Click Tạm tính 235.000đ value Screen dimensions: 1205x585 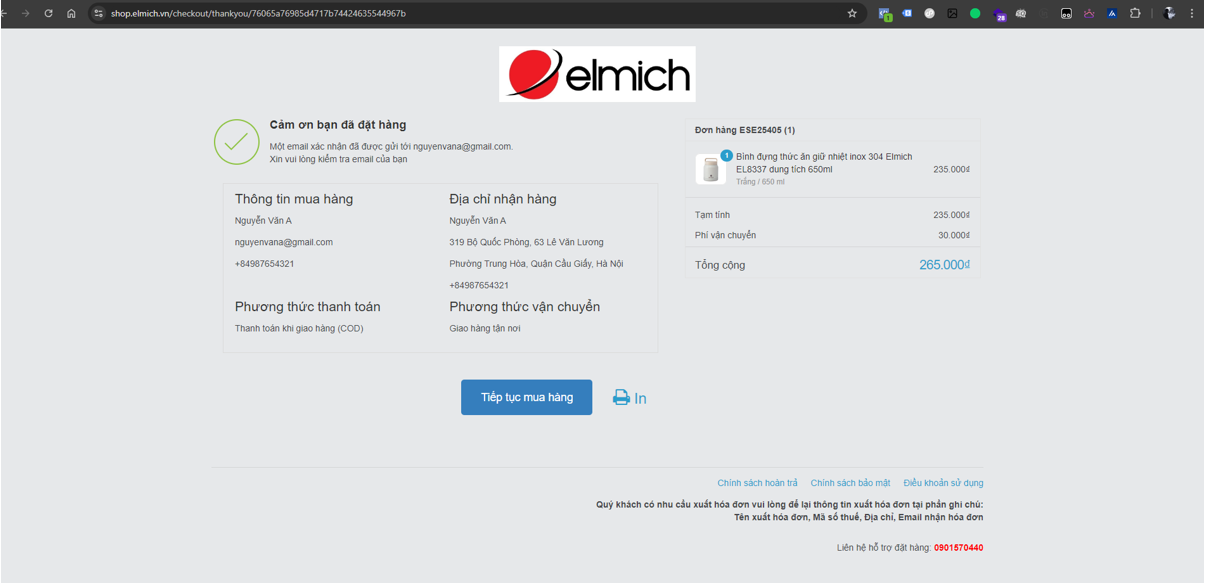952,215
